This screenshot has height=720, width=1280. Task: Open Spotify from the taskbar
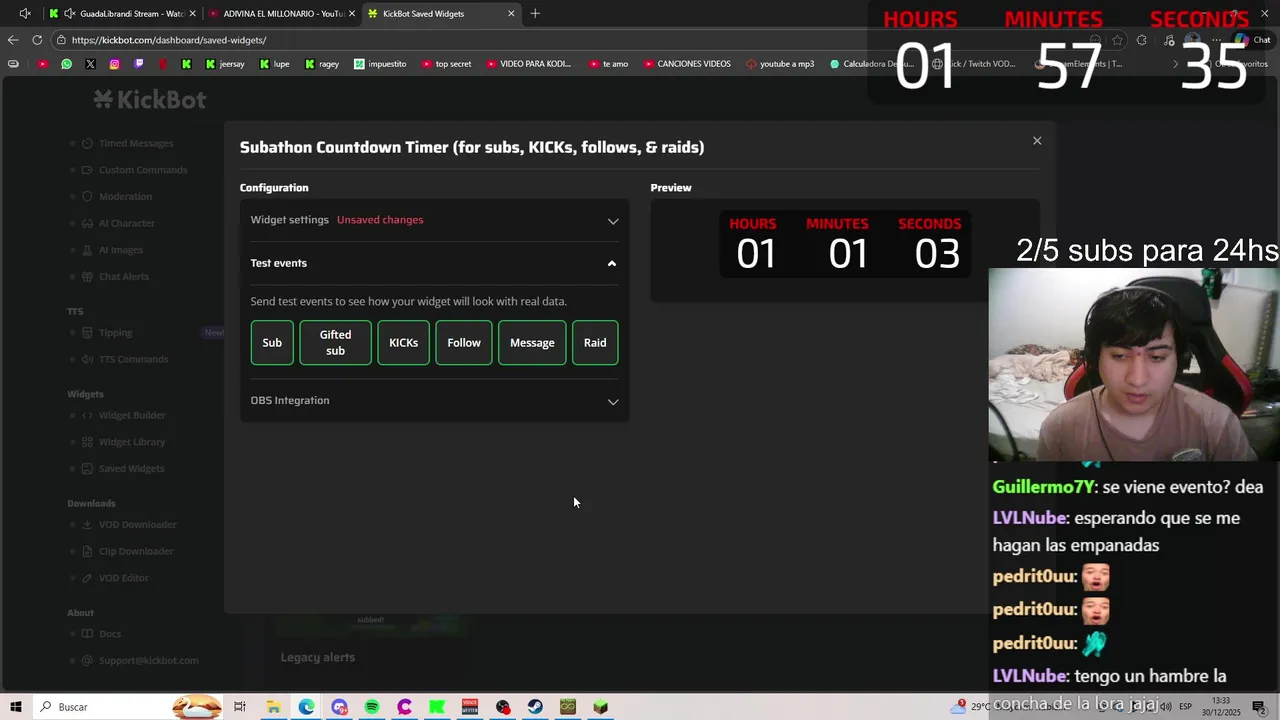(x=372, y=707)
